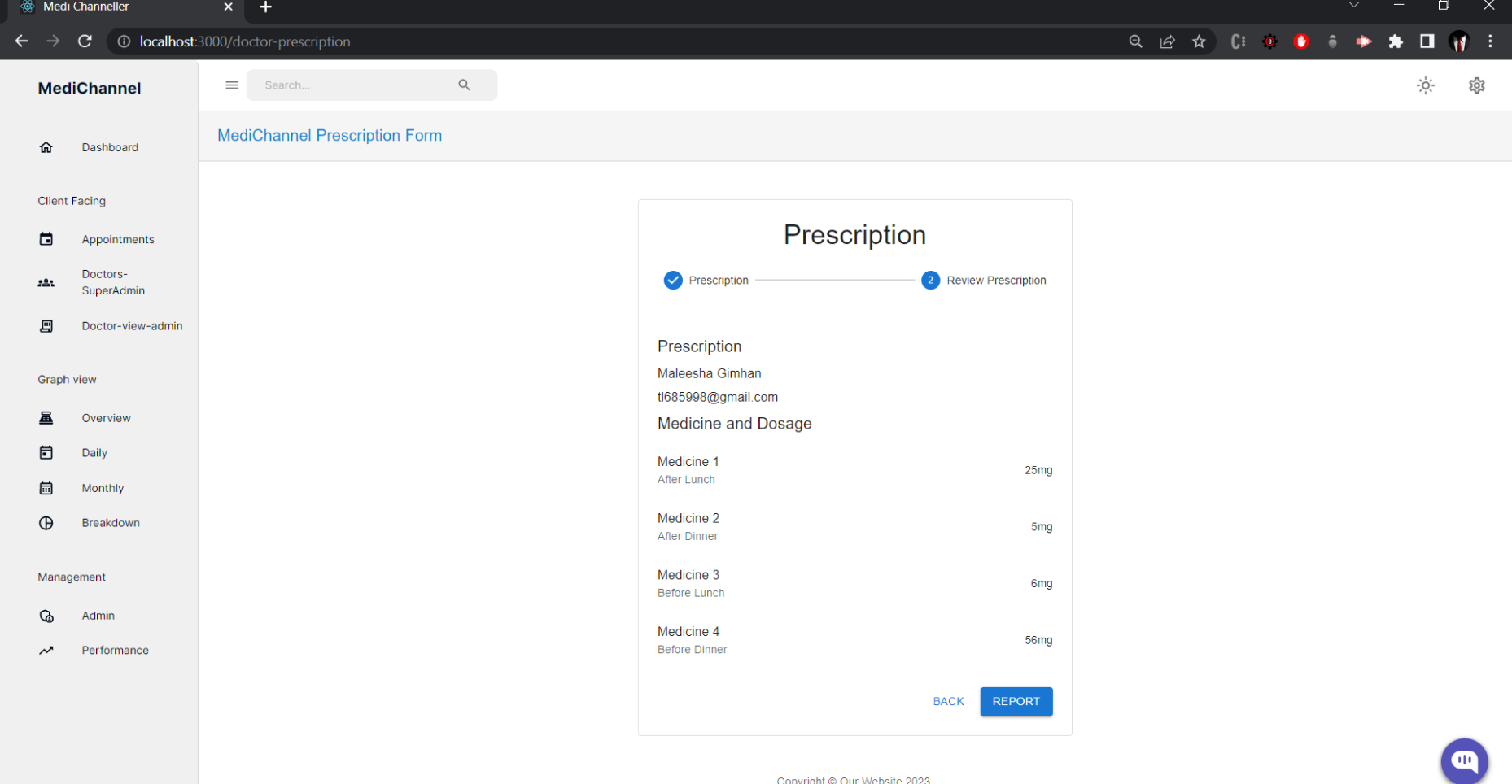Viewport: 1512px width, 784px height.
Task: Expand the settings gear options
Action: pyautogui.click(x=1477, y=85)
